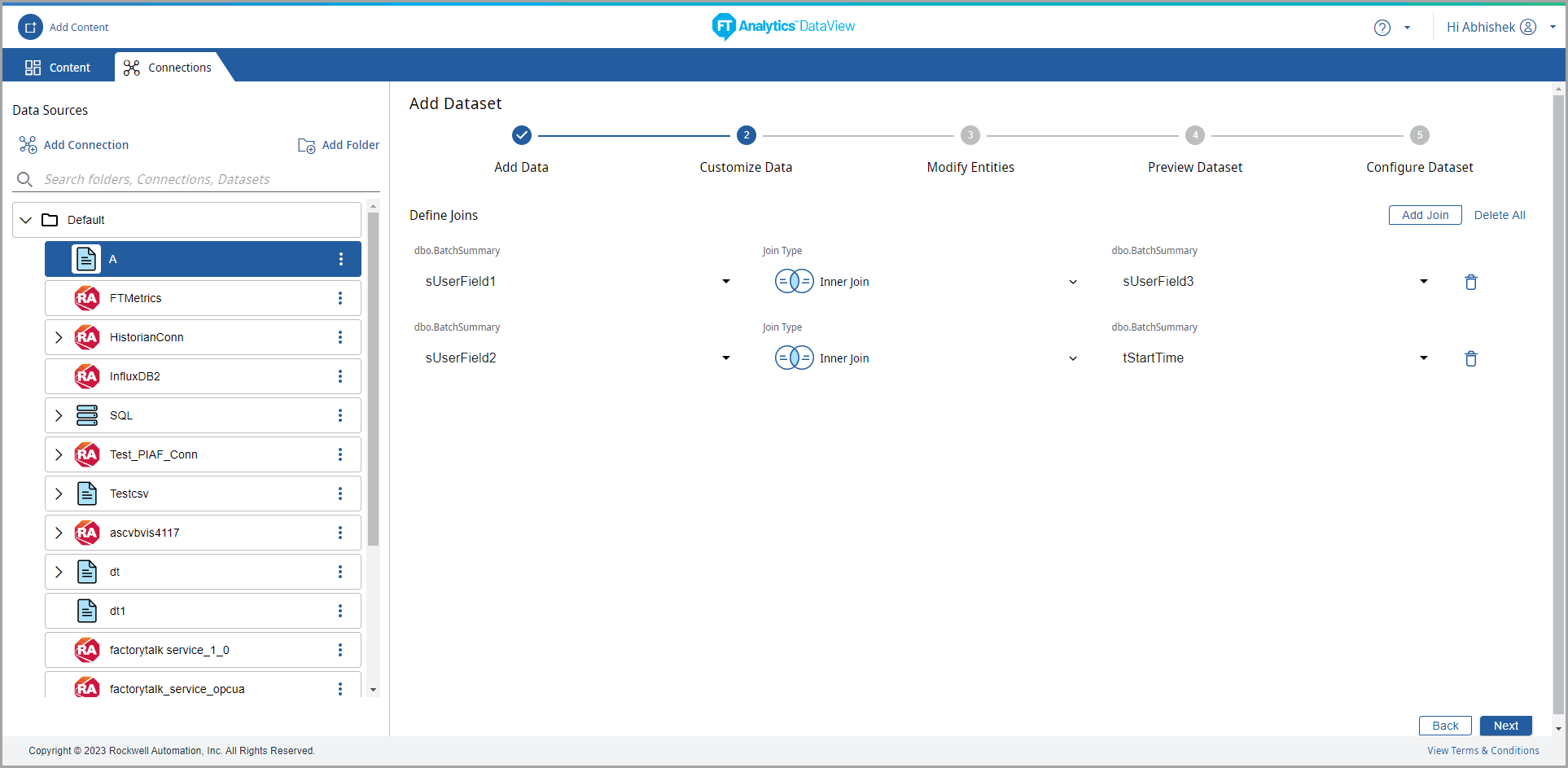Collapse the Default folder

[26, 220]
